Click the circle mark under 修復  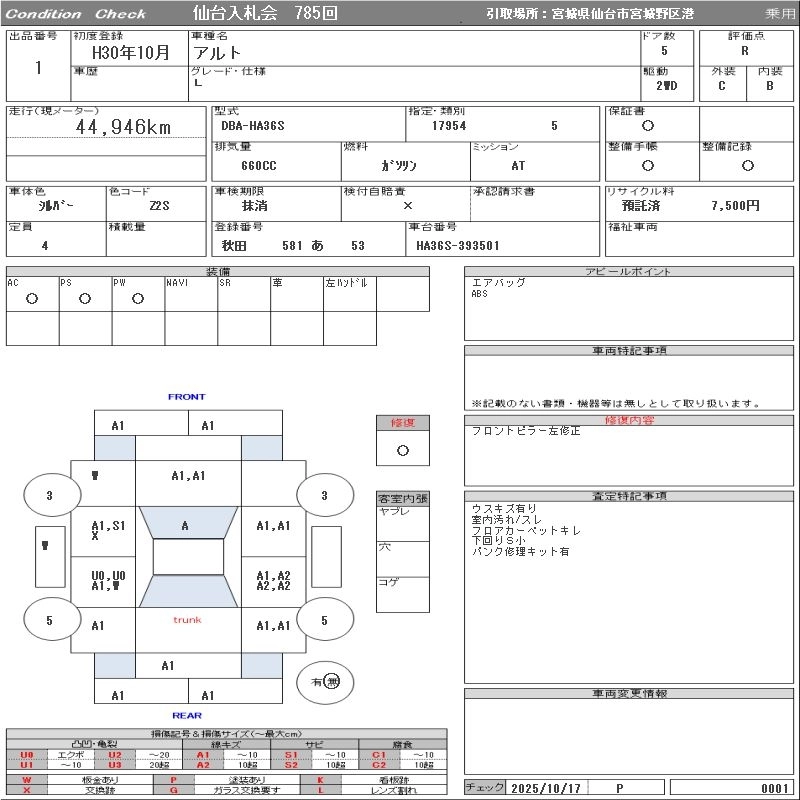tap(402, 450)
